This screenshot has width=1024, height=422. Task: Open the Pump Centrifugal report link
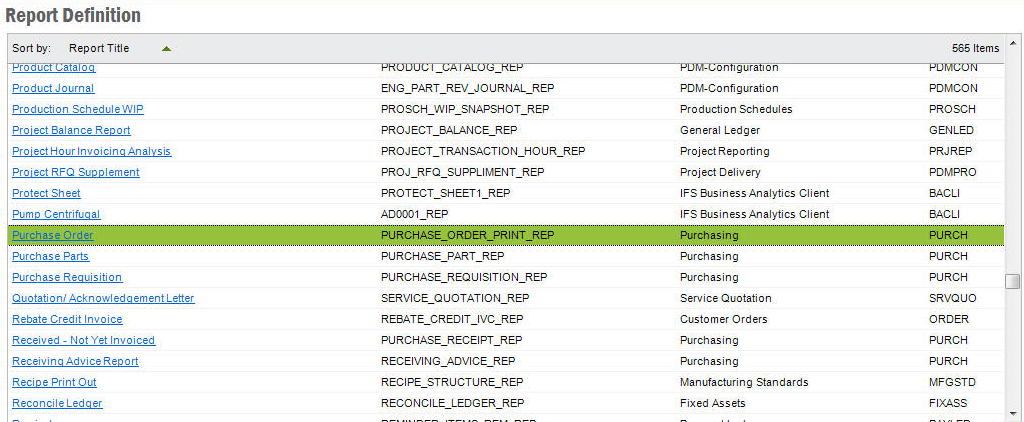tap(56, 214)
